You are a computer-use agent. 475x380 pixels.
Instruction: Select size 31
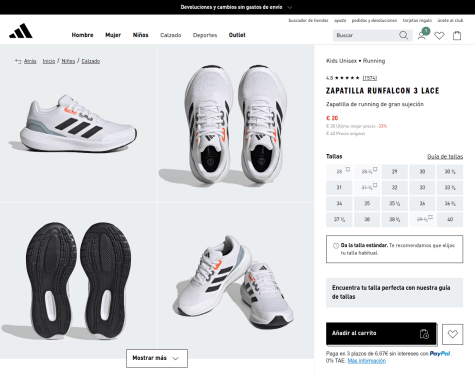point(339,187)
